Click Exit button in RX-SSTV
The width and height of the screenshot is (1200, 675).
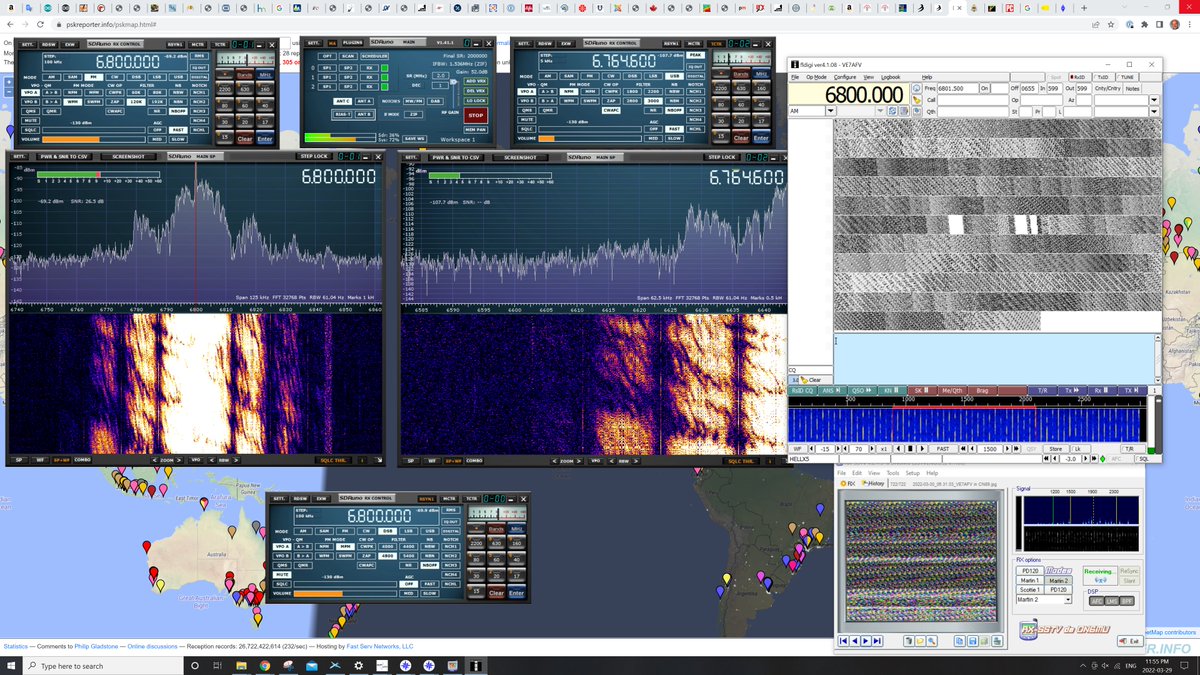pos(1130,641)
